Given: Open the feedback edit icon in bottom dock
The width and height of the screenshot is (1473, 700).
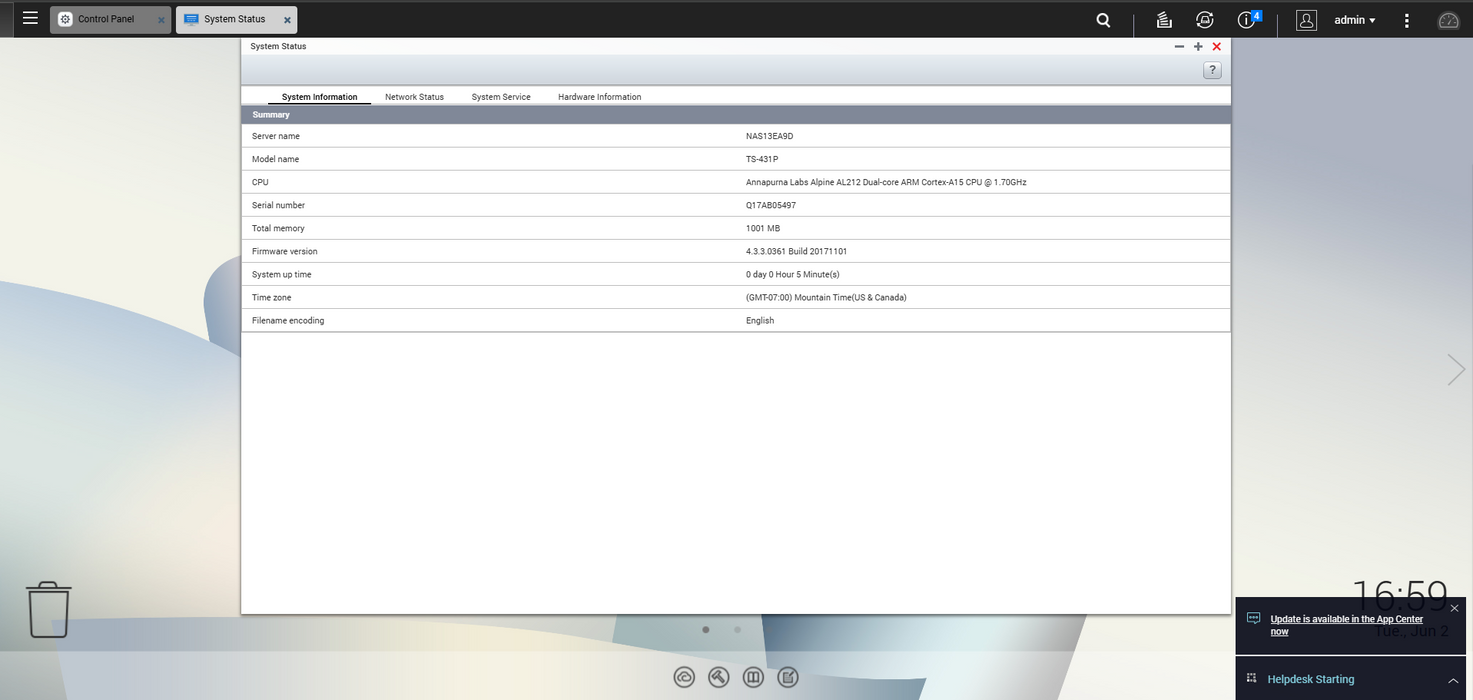Looking at the screenshot, I should [x=788, y=677].
